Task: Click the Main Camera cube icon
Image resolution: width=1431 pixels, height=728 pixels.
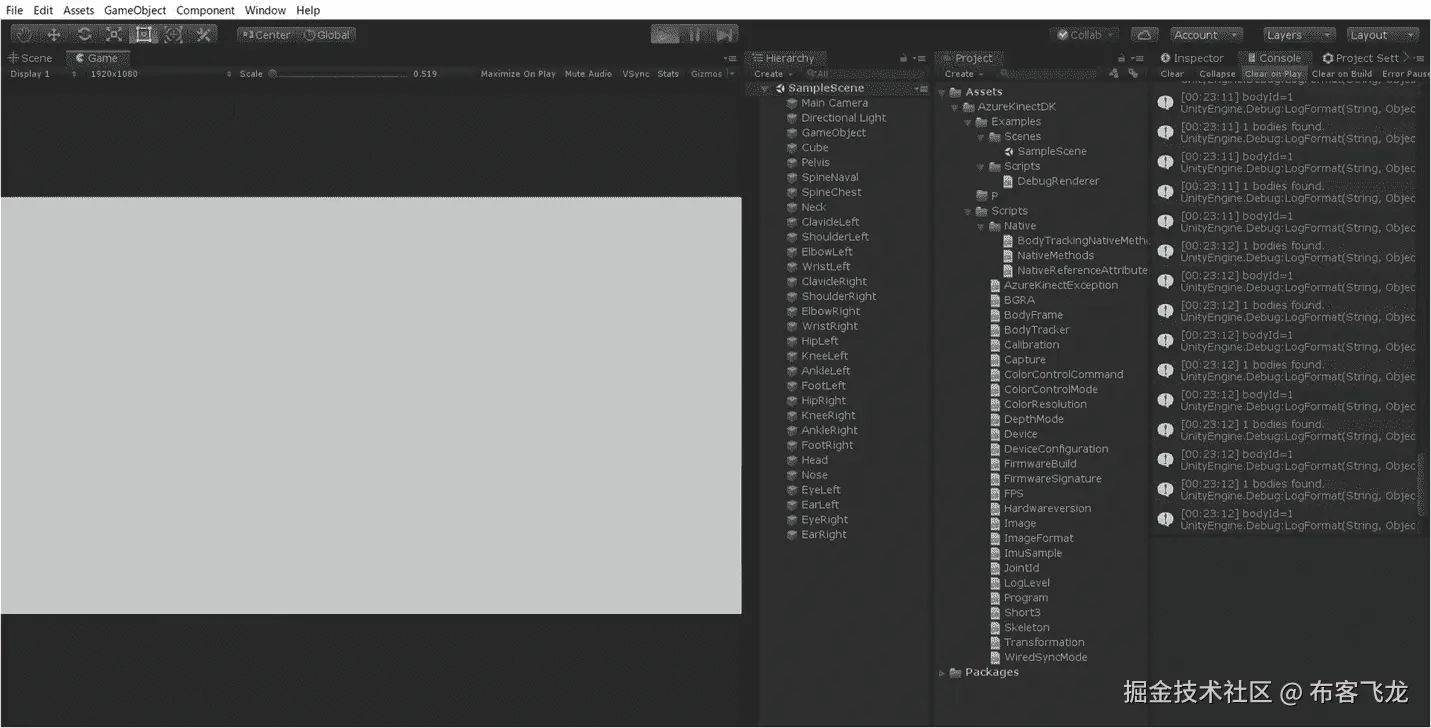Action: point(792,103)
